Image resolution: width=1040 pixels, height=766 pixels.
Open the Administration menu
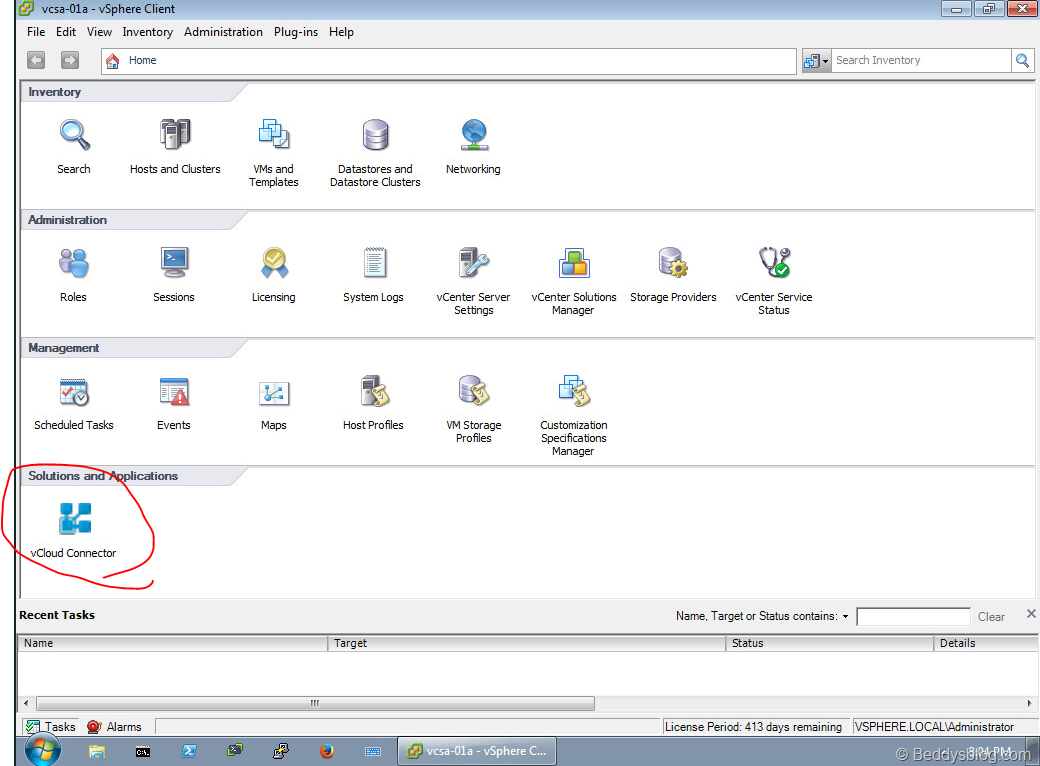223,32
